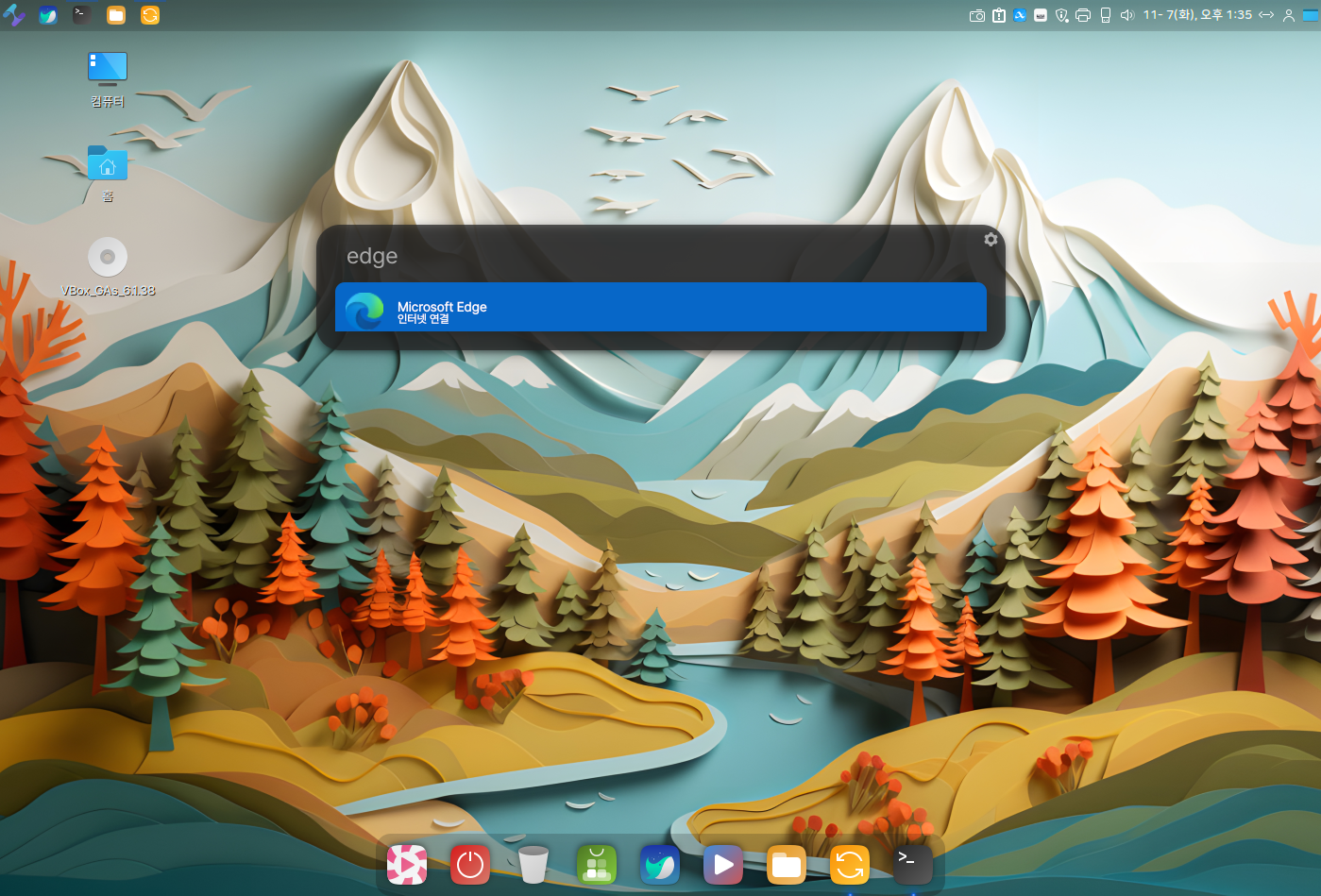Open the gradient play-button video app in dock
Image resolution: width=1321 pixels, height=896 pixels.
coord(723,864)
